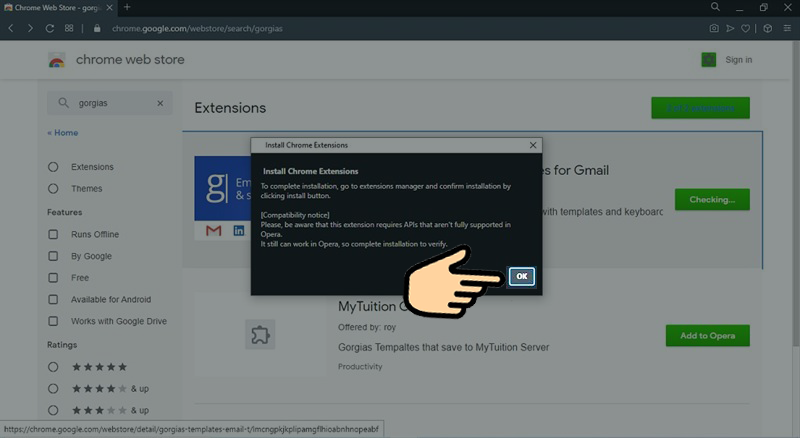Click the search magnifier in store search box
Screen dimensions: 800x438
click(63, 103)
